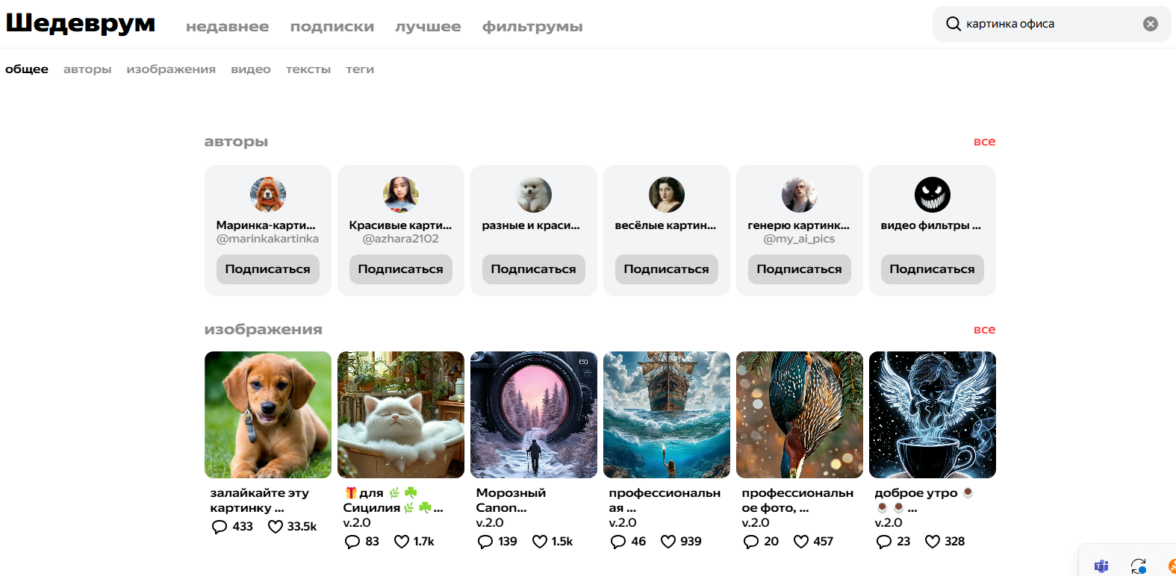The height and width of the screenshot is (576, 1176).
Task: Open comments on the puppy image
Action: pos(220,526)
